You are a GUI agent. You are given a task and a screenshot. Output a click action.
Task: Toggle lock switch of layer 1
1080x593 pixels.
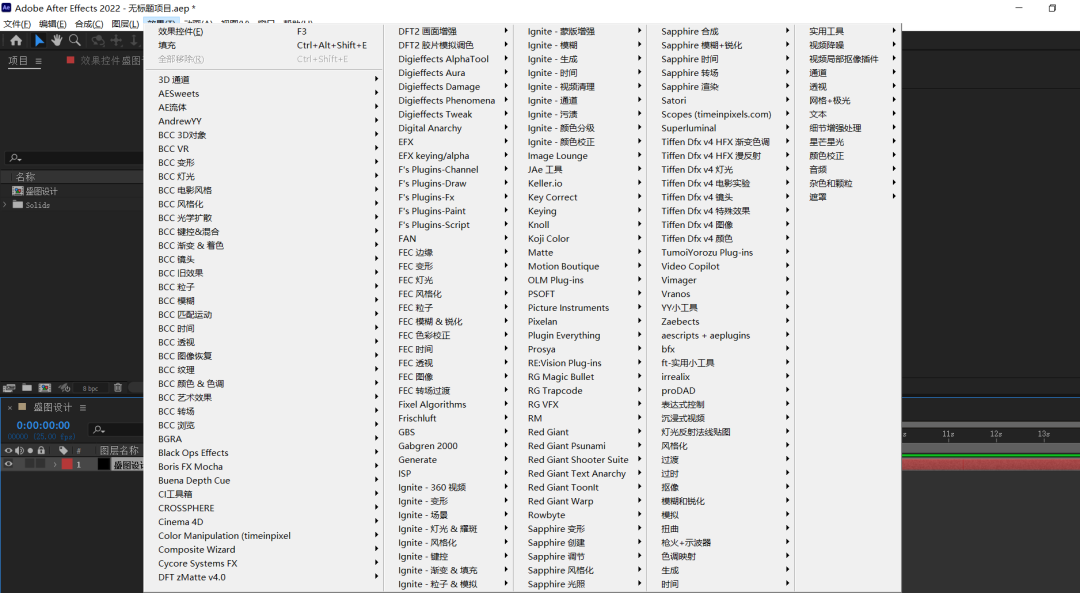tap(41, 464)
